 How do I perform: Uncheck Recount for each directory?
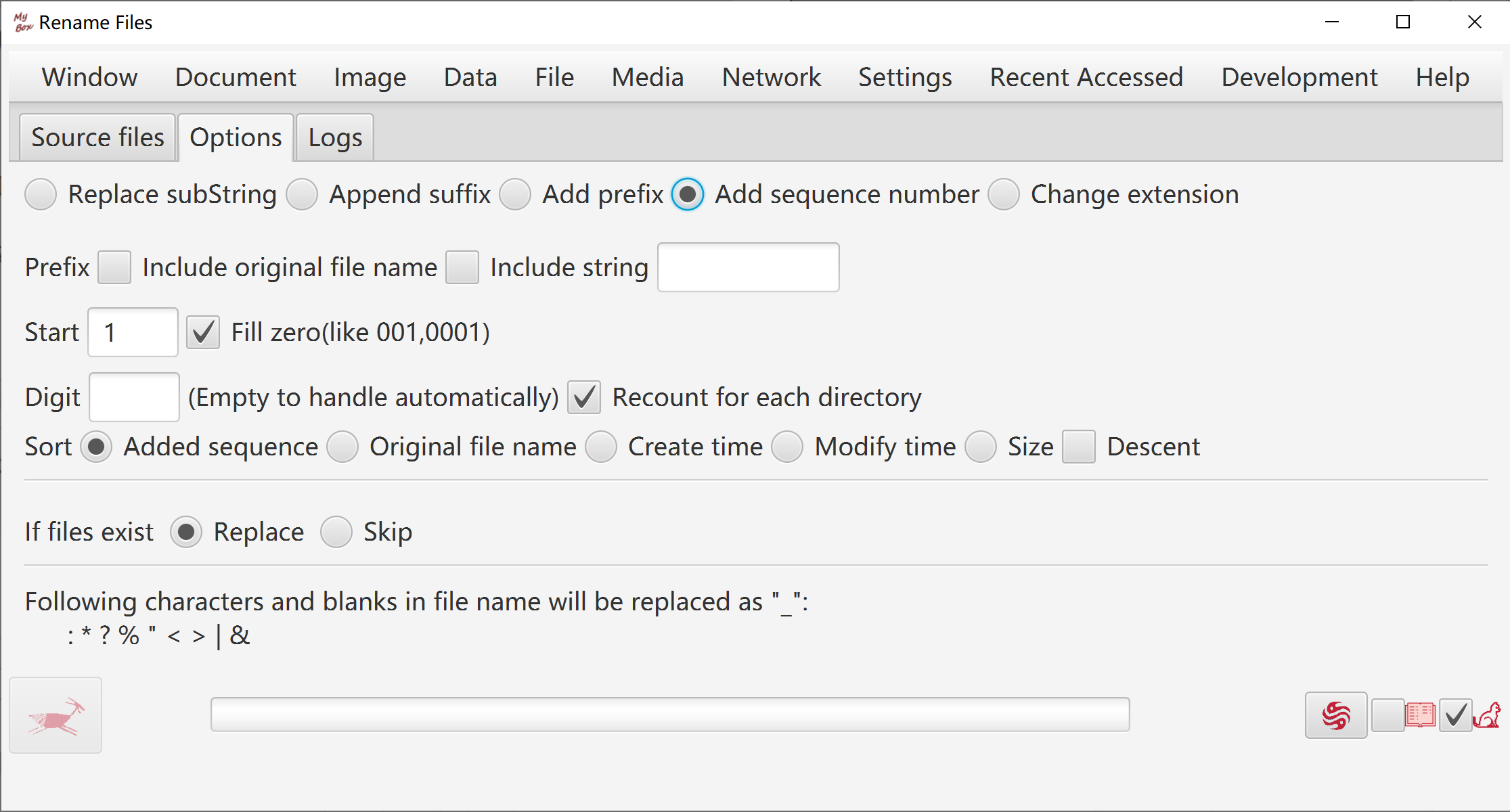pos(584,397)
